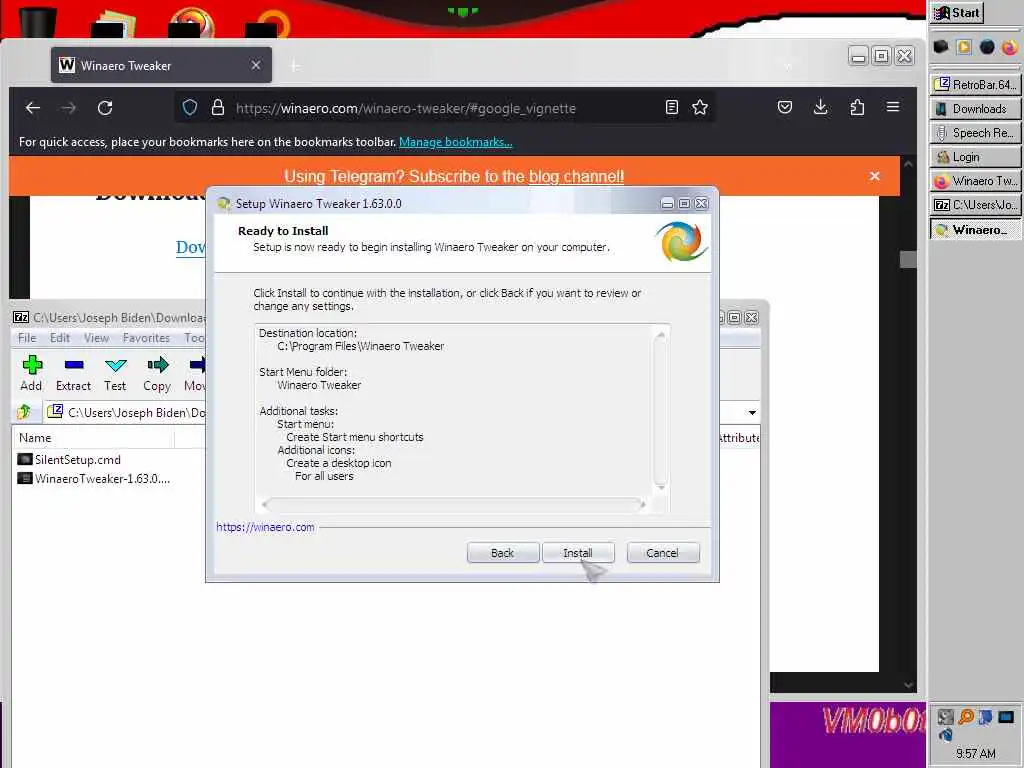Click the Install button in setup wizard
The image size is (1024, 768).
click(x=578, y=552)
